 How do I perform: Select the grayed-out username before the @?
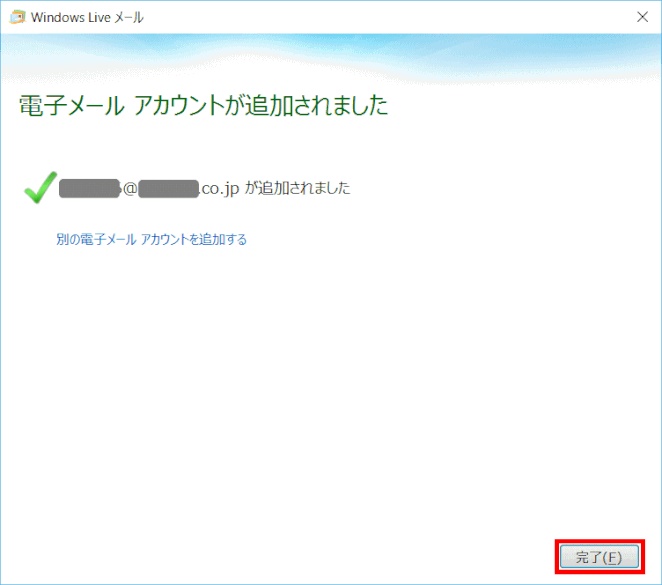pos(90,189)
